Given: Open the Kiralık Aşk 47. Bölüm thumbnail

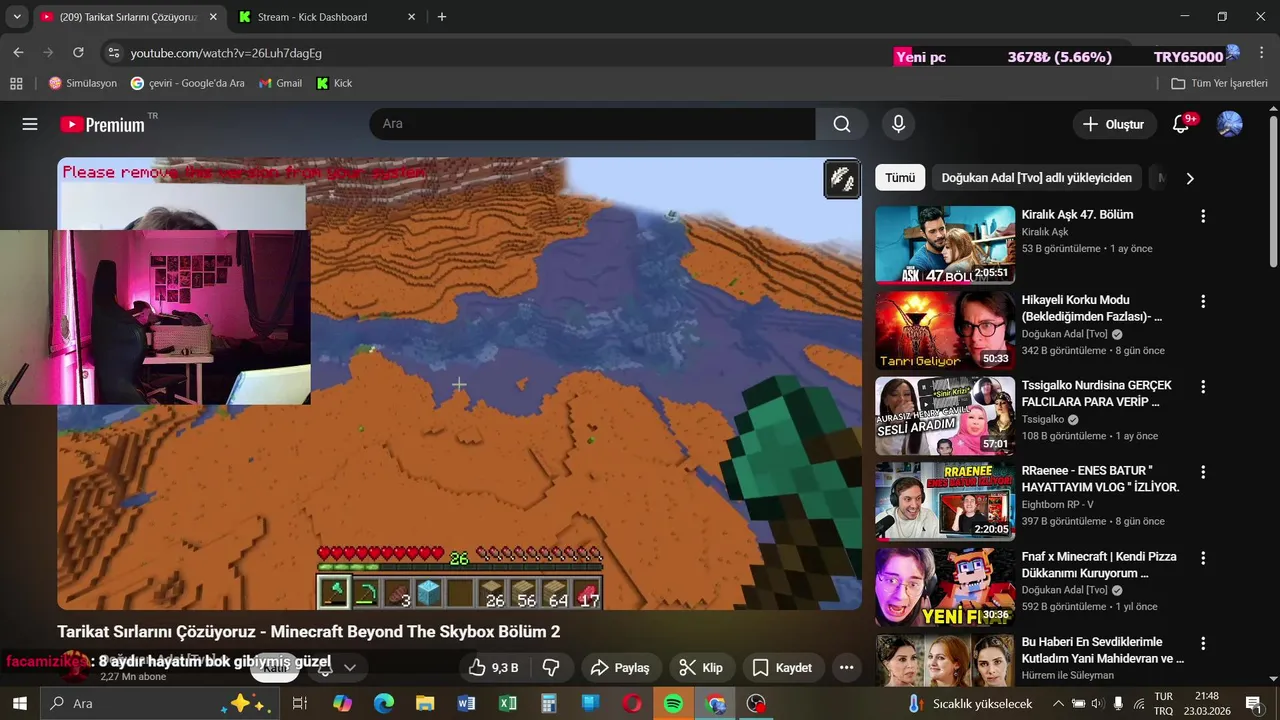Looking at the screenshot, I should pos(945,245).
